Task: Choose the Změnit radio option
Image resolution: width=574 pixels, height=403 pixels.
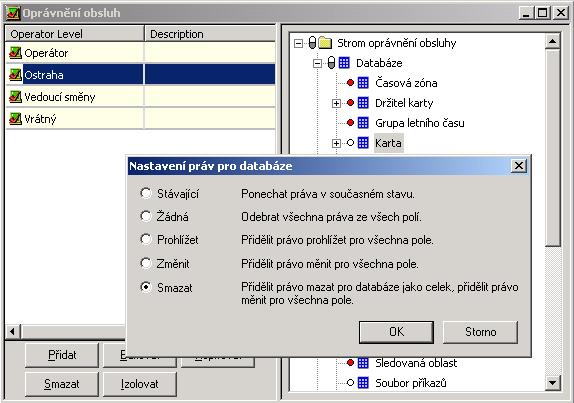Action: click(x=146, y=263)
